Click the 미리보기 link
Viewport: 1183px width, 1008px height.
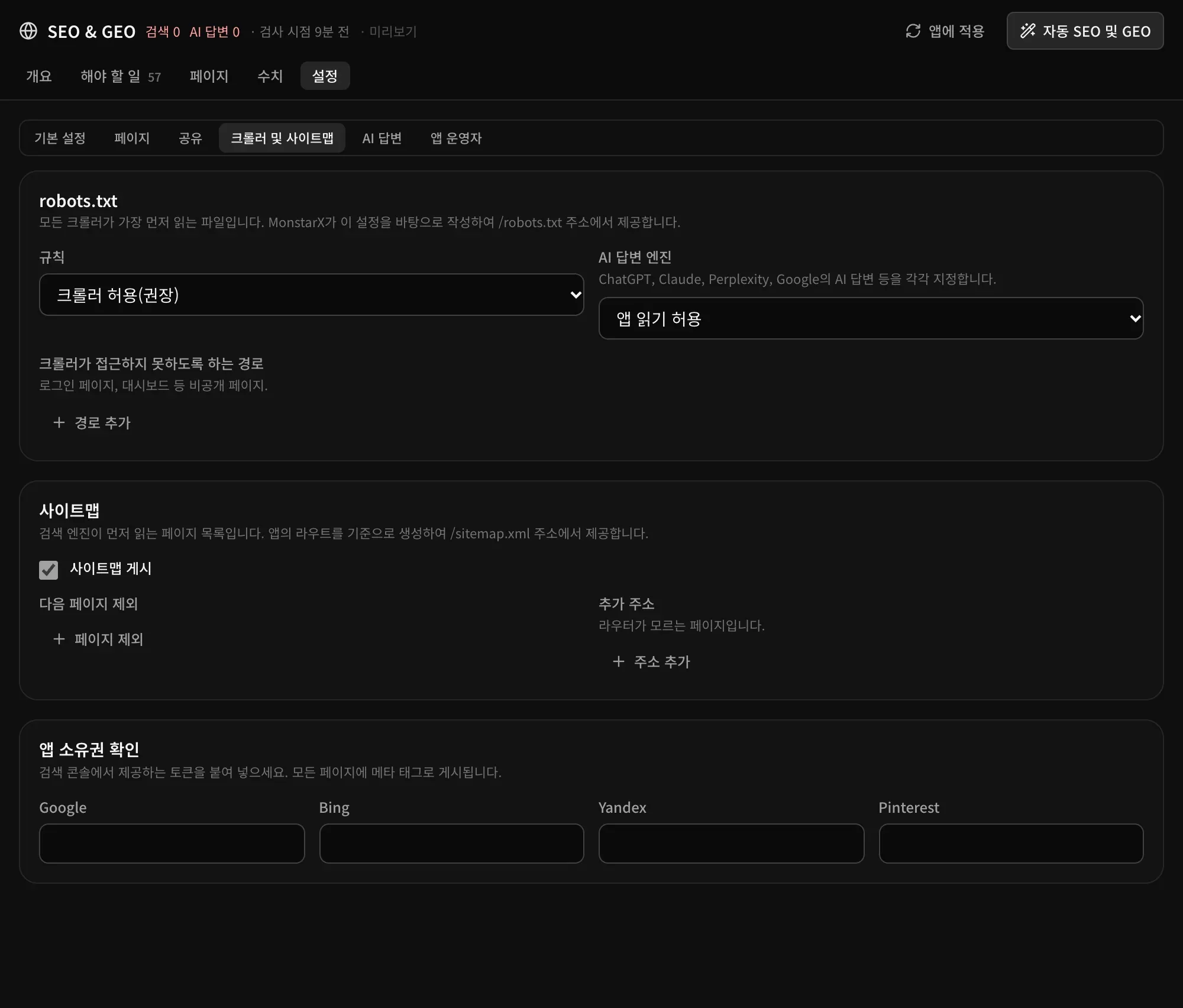click(393, 31)
